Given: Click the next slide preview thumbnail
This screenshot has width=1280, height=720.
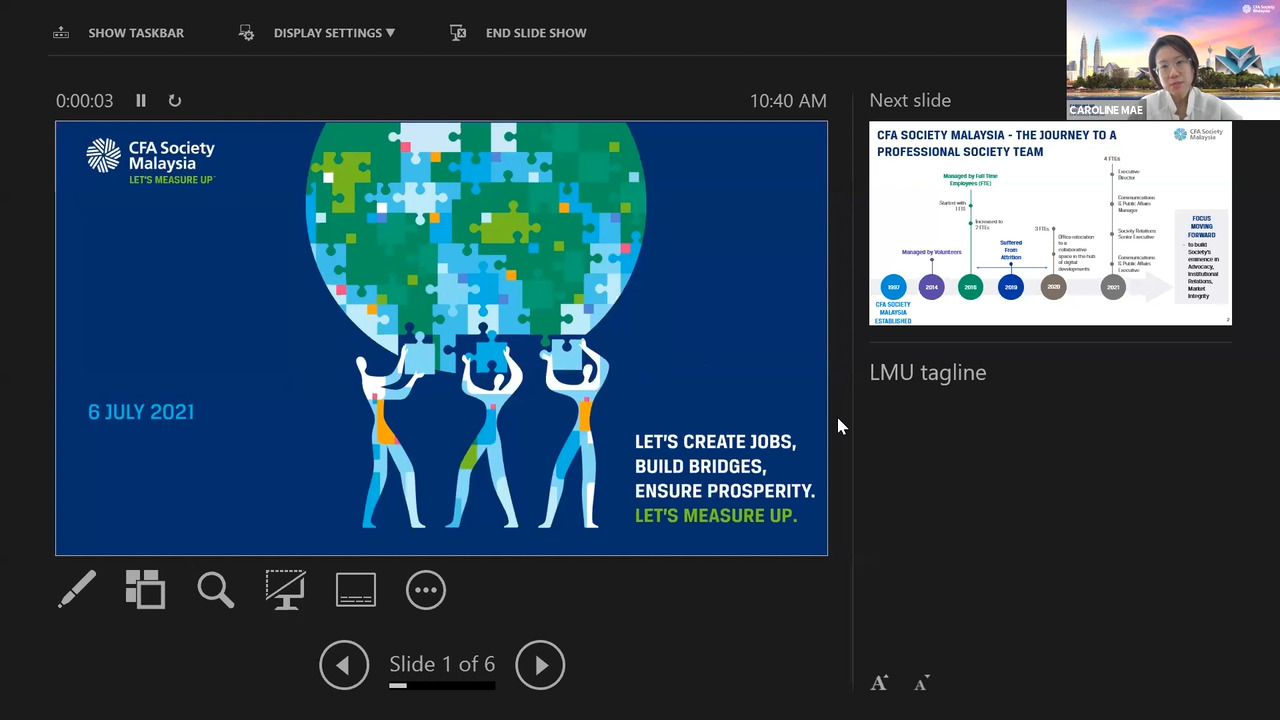Looking at the screenshot, I should click(1050, 223).
